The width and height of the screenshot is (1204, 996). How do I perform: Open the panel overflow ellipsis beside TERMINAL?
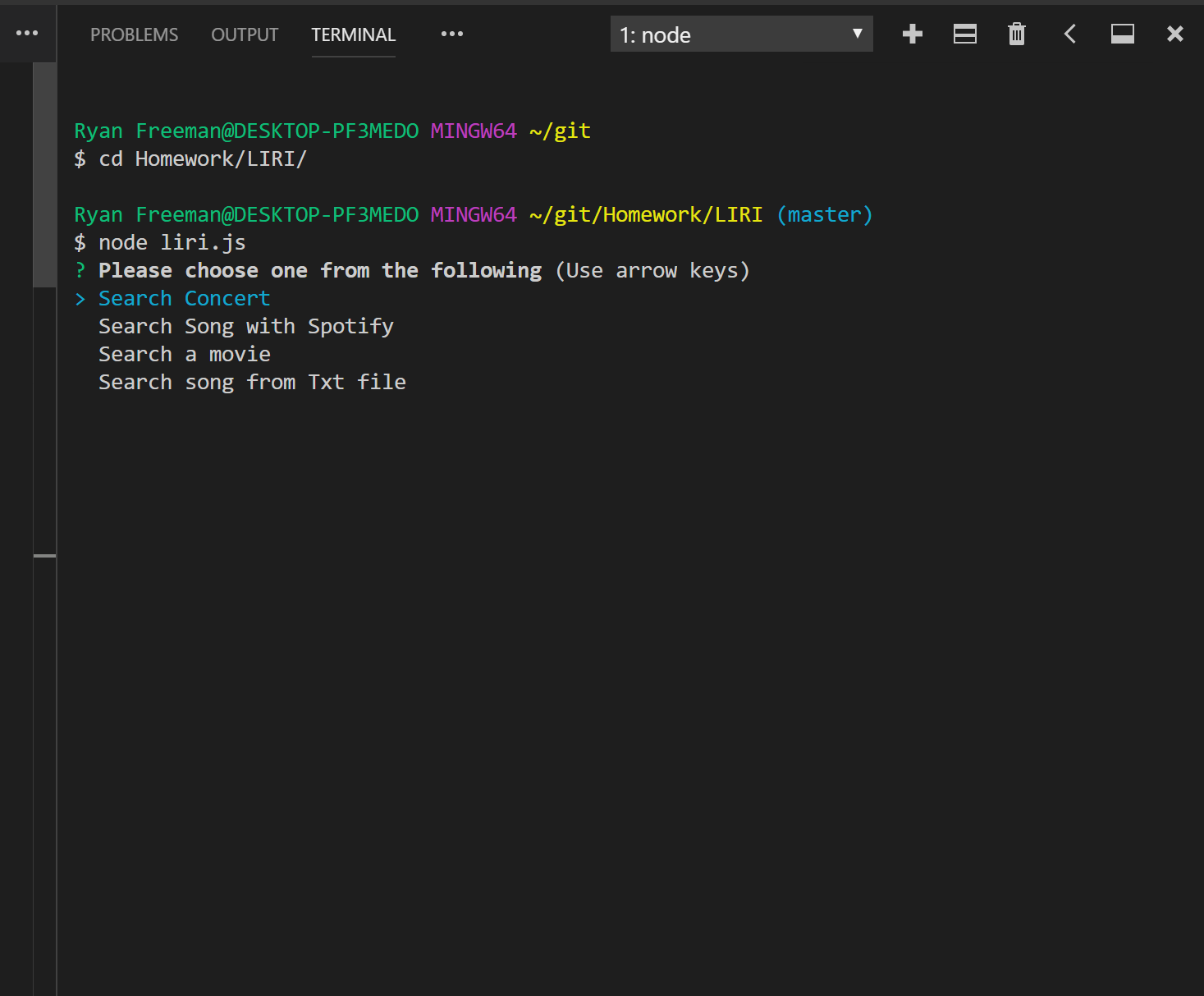coord(452,34)
